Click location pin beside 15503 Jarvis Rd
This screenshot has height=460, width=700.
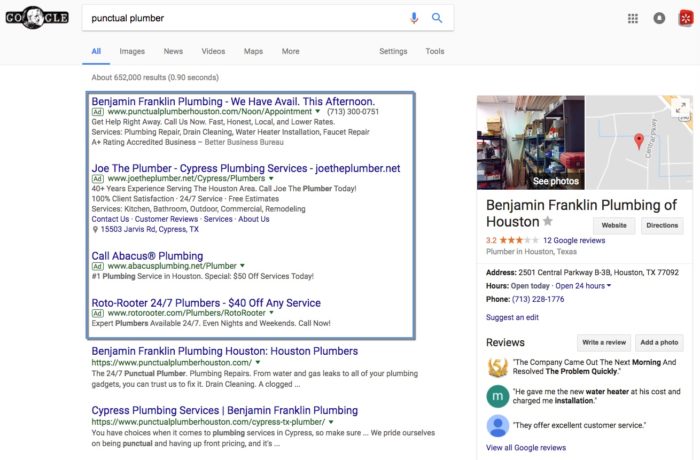[x=95, y=230]
